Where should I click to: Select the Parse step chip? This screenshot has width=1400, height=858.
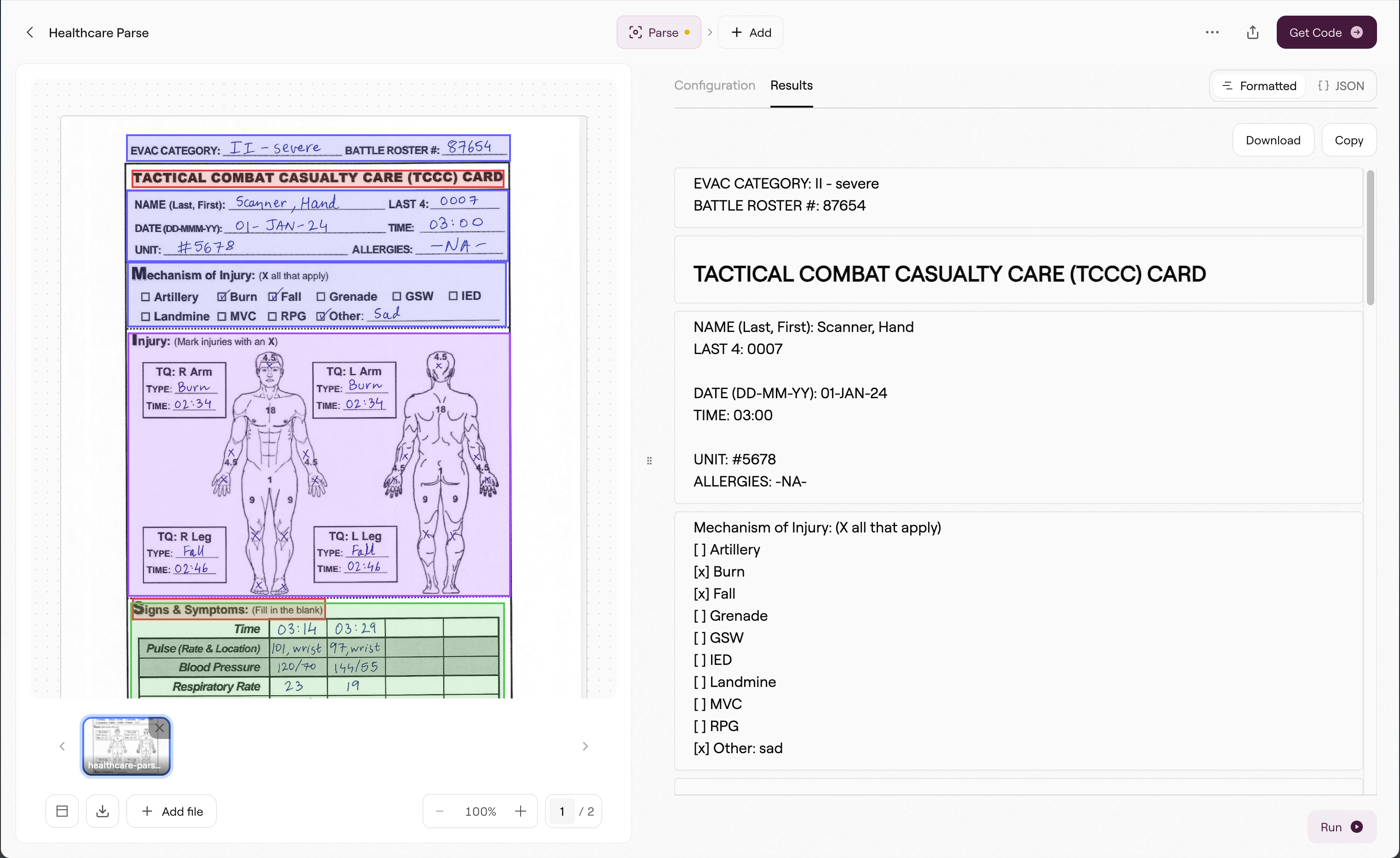(x=659, y=32)
